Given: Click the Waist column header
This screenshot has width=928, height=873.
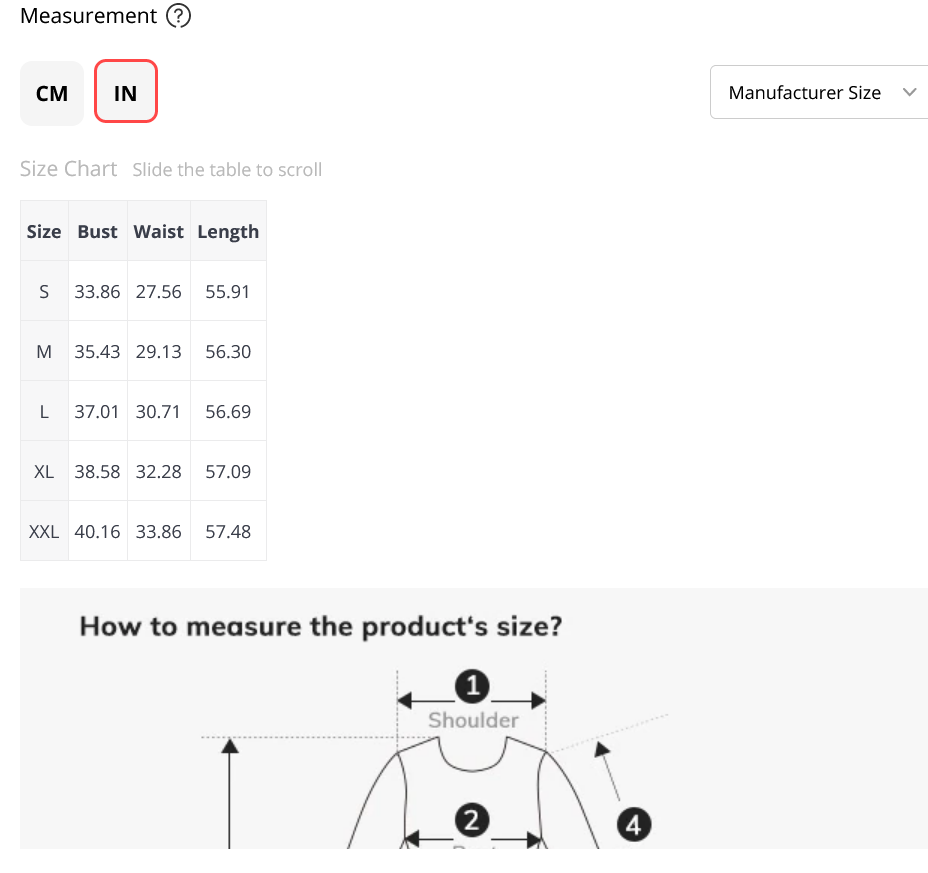Looking at the screenshot, I should click(159, 231).
